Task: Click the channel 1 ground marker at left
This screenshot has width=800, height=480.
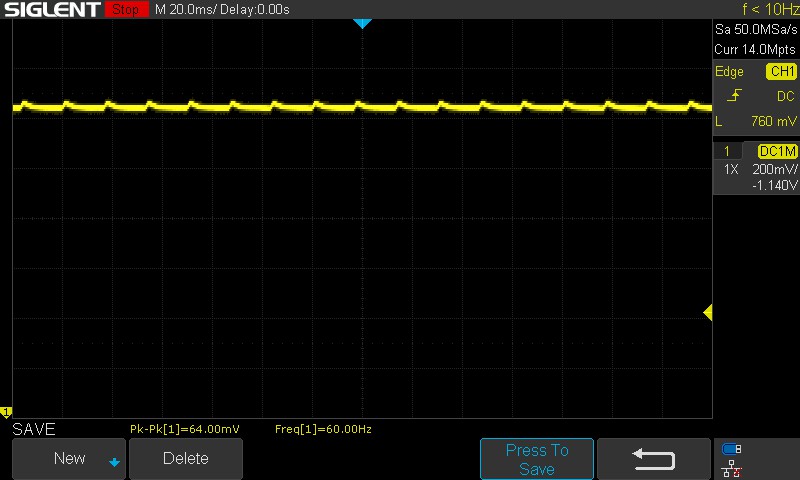Action: click(x=6, y=412)
